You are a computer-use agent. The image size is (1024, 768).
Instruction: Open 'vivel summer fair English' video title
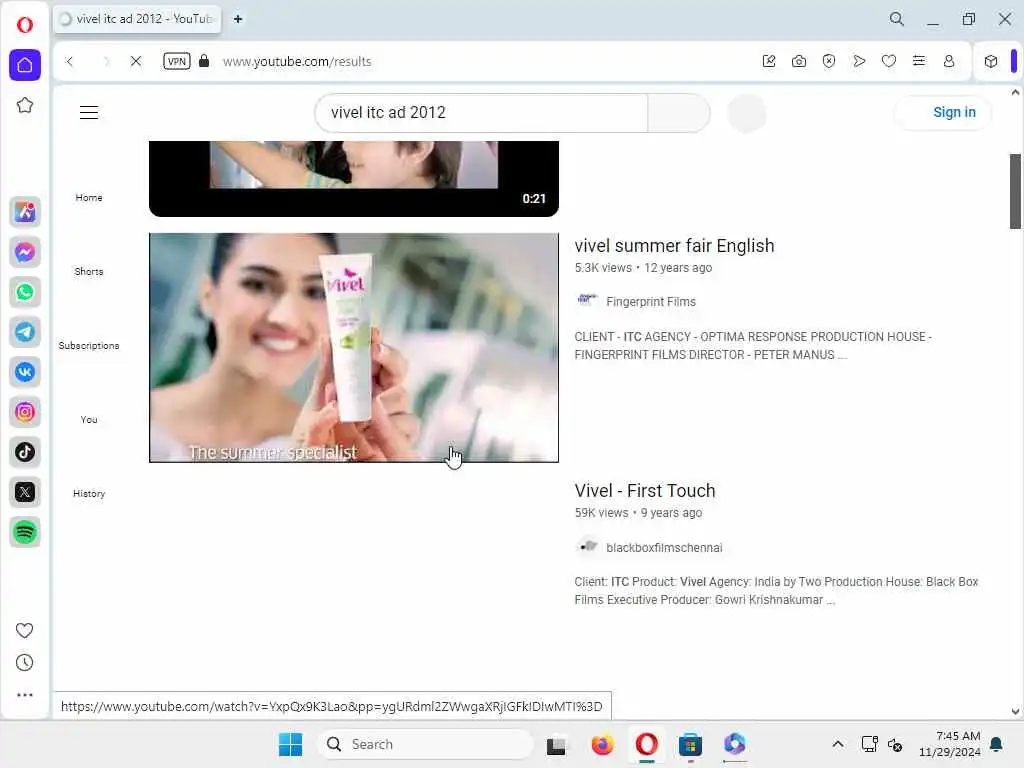(x=675, y=246)
